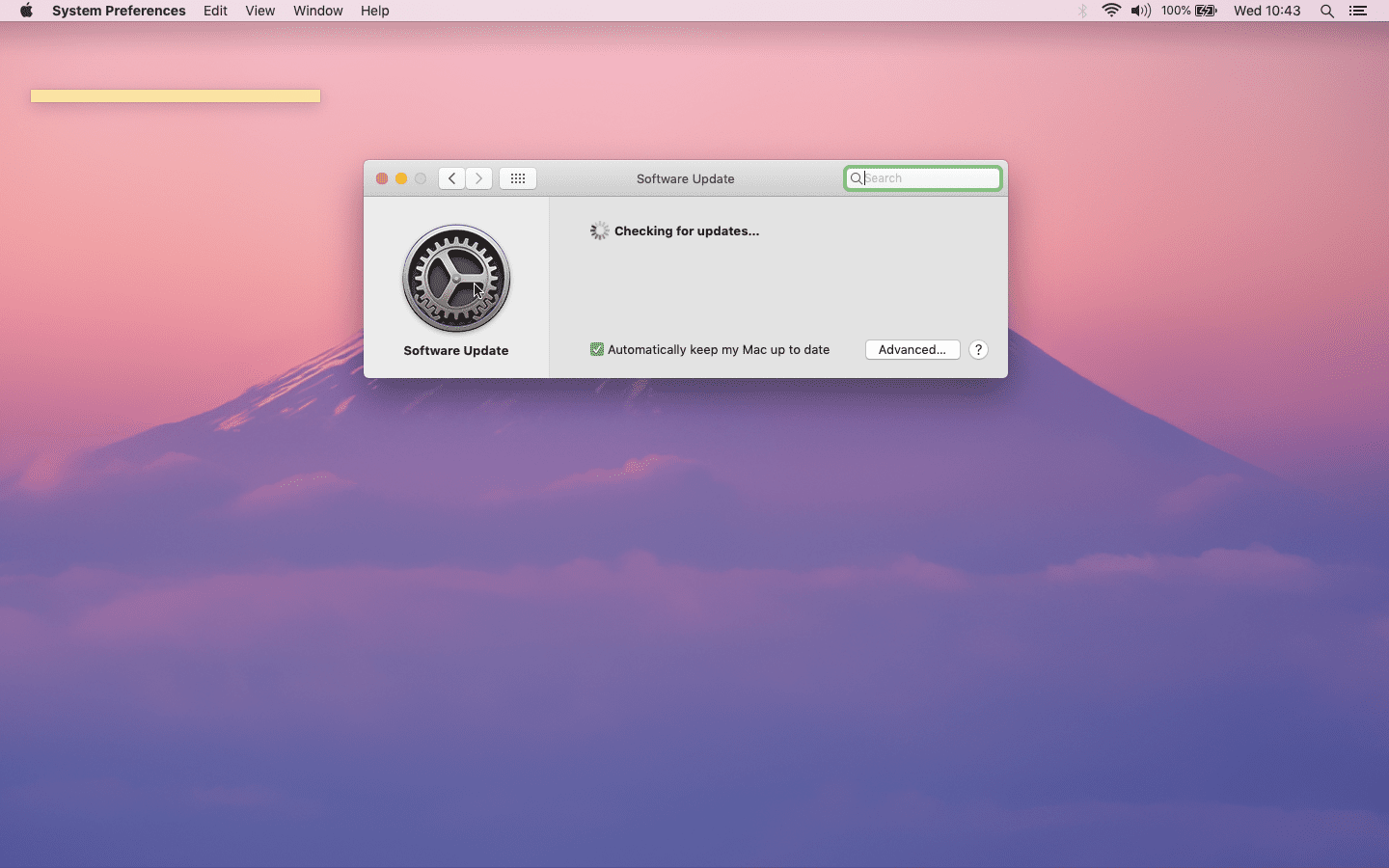The height and width of the screenshot is (868, 1389).
Task: Open the Edit menu
Action: [x=215, y=11]
